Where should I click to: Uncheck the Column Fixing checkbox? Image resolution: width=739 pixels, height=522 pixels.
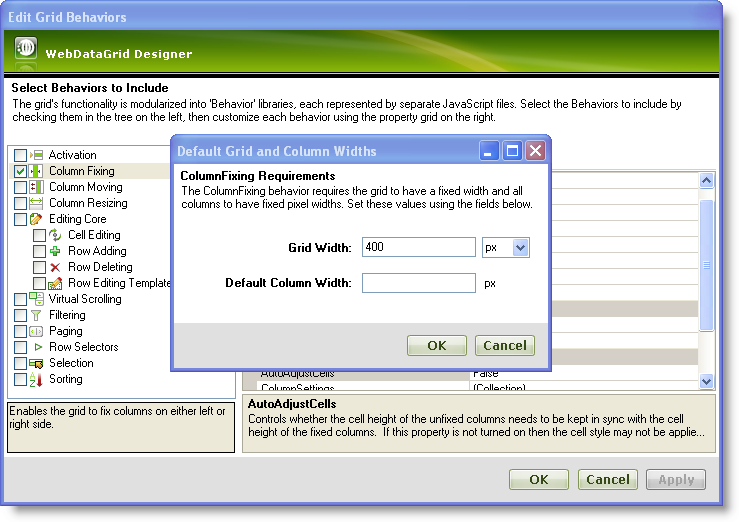(20, 171)
